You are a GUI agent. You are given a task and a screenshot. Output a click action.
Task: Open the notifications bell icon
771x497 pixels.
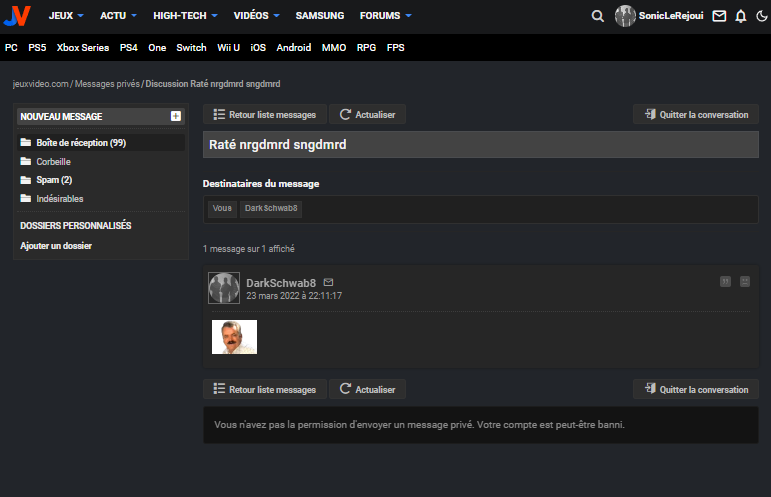point(741,16)
